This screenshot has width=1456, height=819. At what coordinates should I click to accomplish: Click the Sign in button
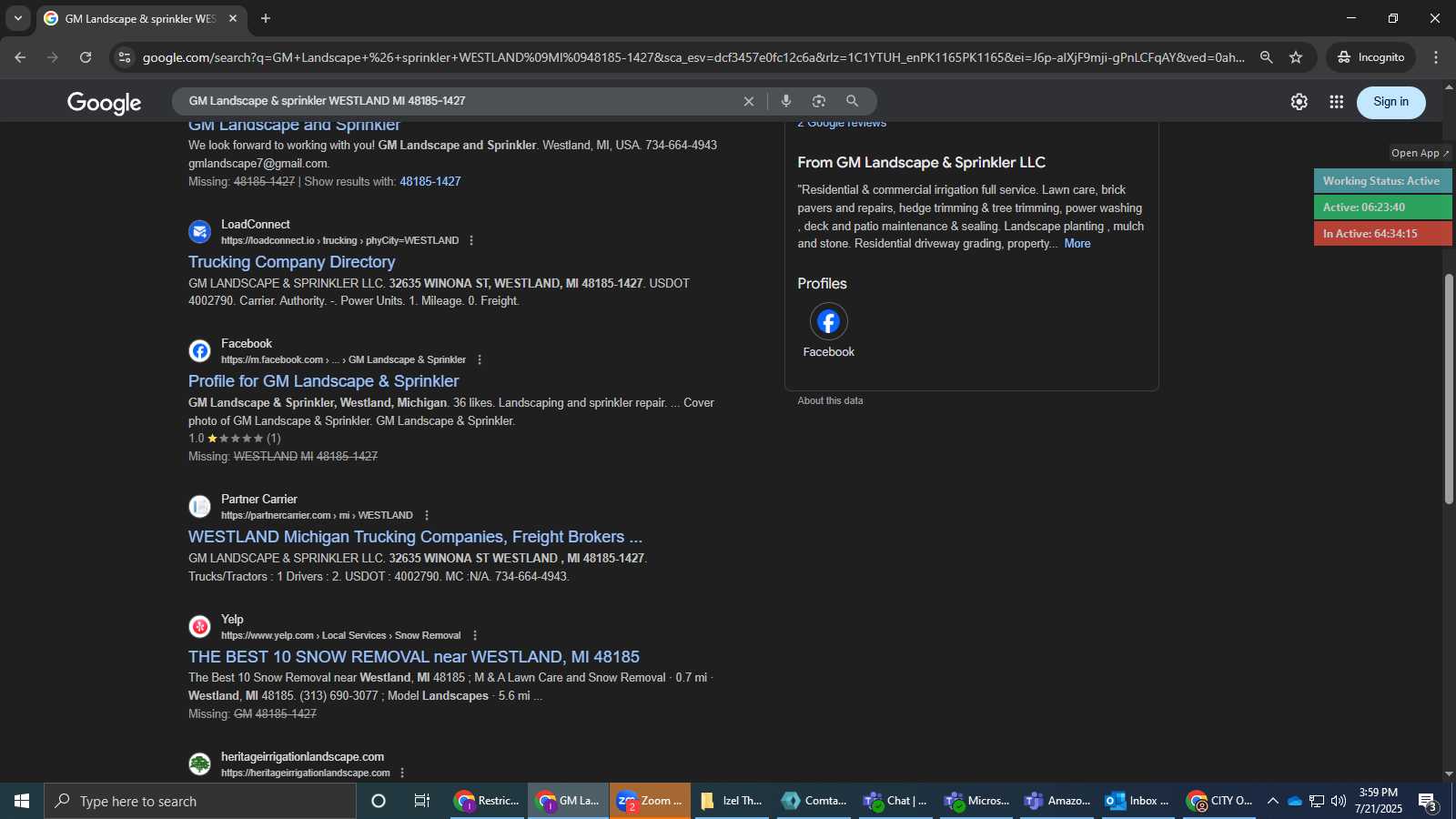[1391, 102]
